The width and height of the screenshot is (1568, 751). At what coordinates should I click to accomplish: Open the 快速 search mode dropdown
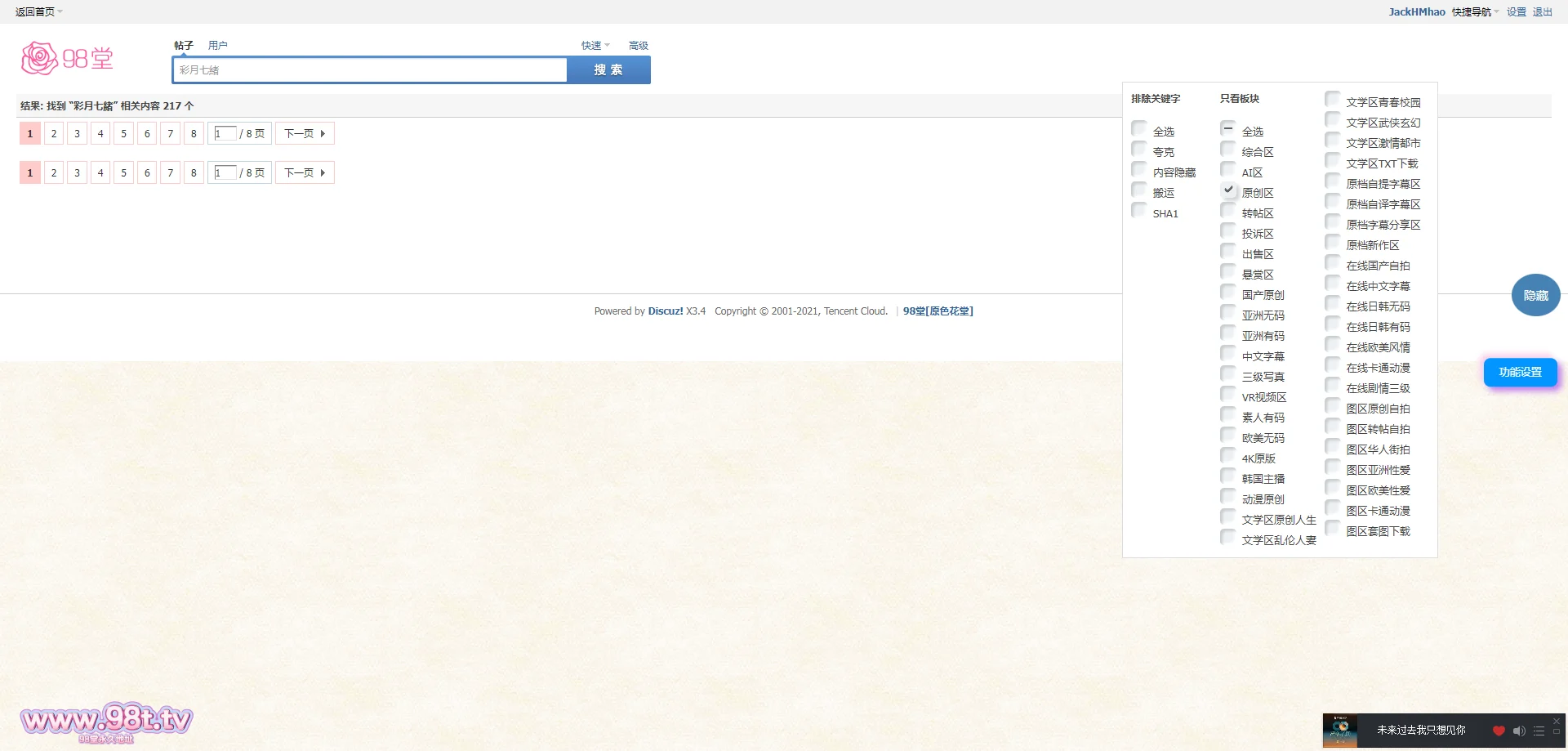click(x=595, y=46)
